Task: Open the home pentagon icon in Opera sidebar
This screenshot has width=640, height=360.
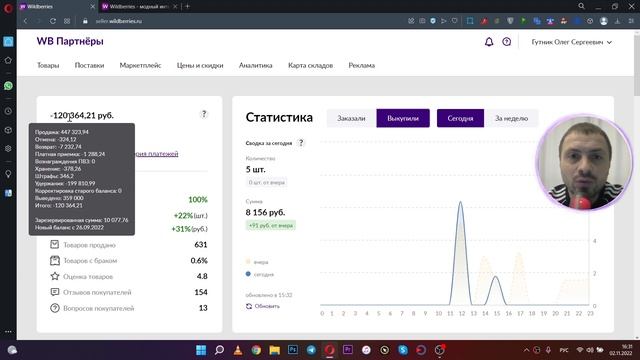Action: pos(8,60)
